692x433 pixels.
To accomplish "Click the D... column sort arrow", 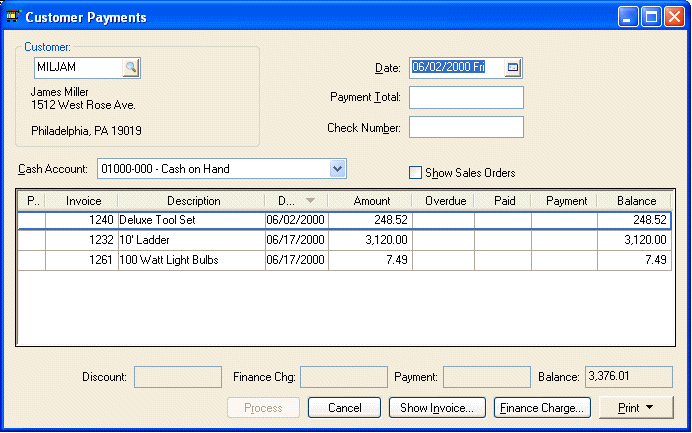I will 310,201.
